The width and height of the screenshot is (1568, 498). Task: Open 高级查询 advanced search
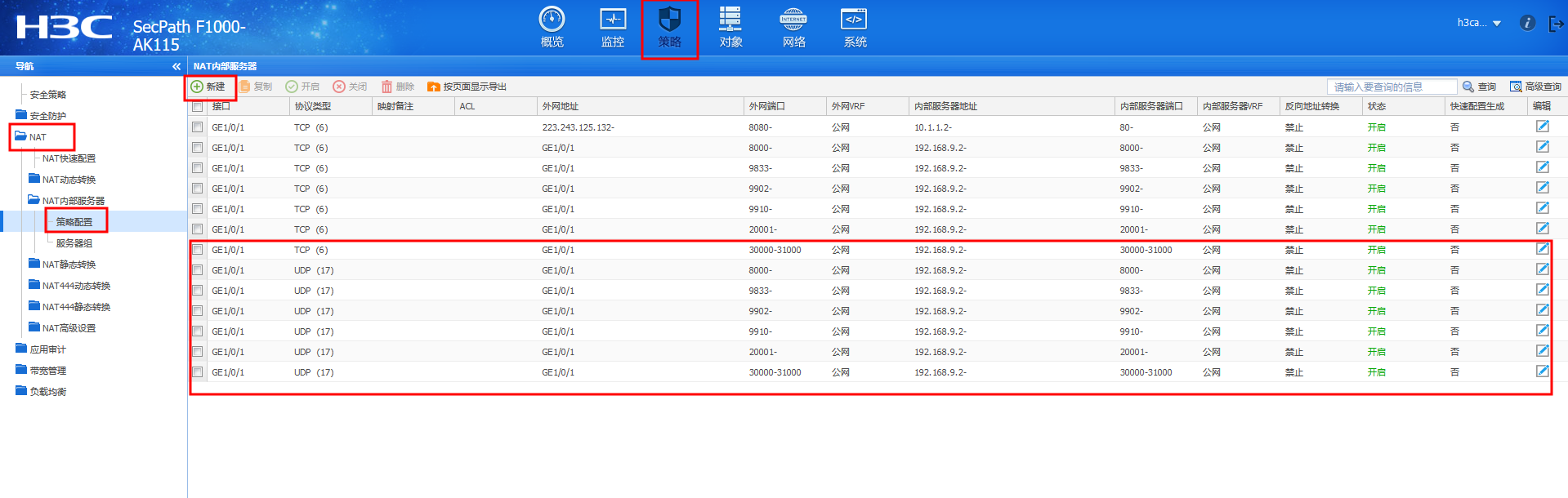(x=1535, y=87)
